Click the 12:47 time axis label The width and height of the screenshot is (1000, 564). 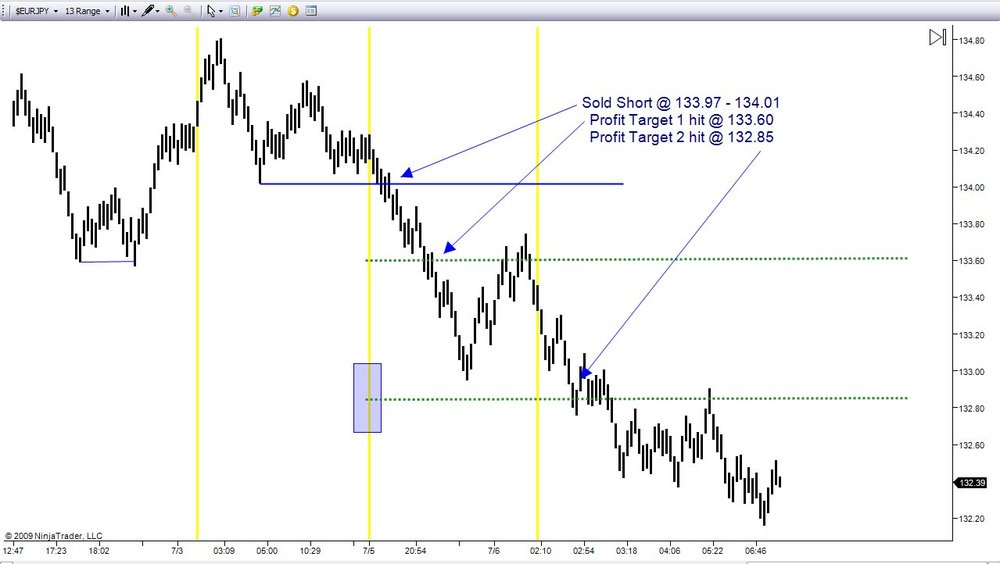click(13, 551)
